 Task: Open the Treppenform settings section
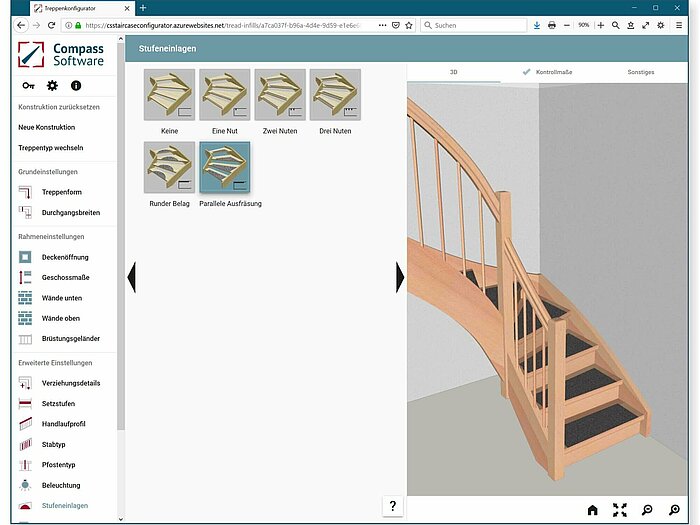[62, 192]
